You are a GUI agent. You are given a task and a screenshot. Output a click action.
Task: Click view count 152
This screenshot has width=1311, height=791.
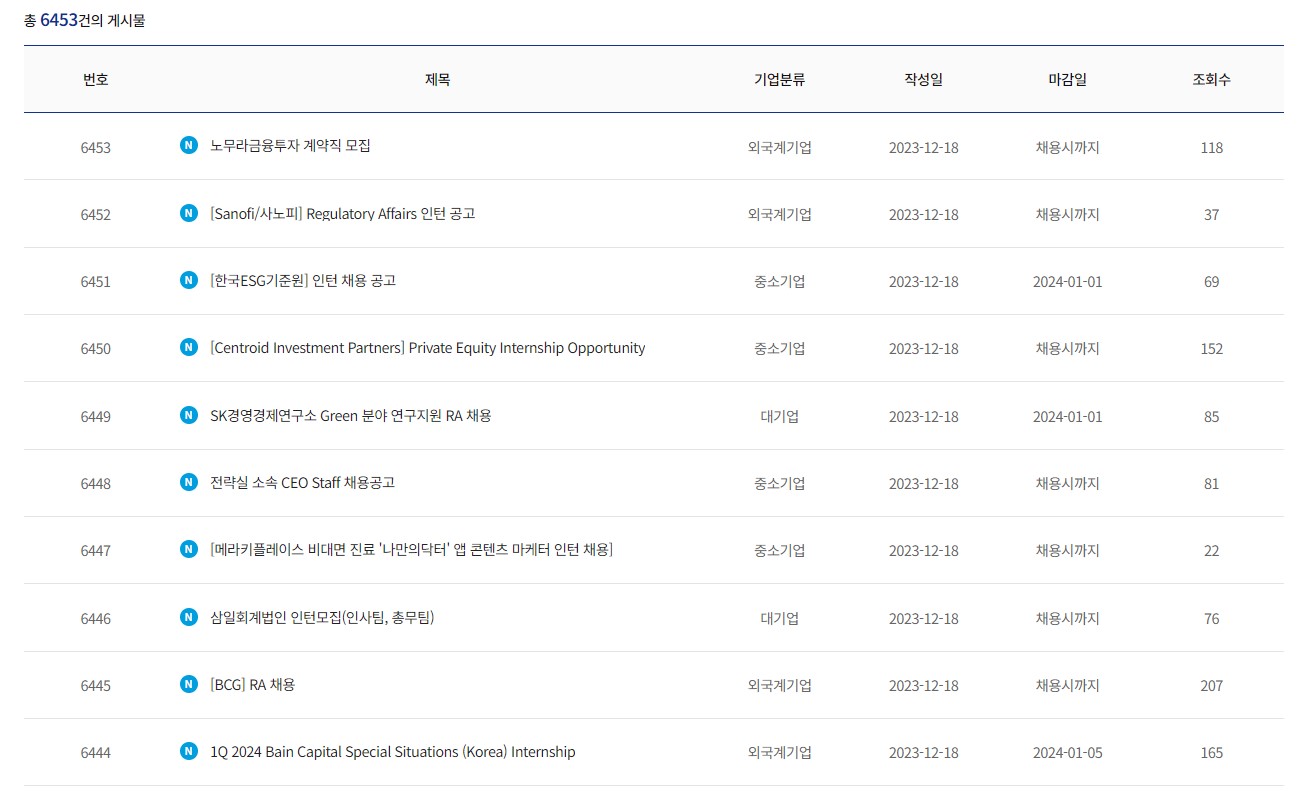pyautogui.click(x=1211, y=349)
